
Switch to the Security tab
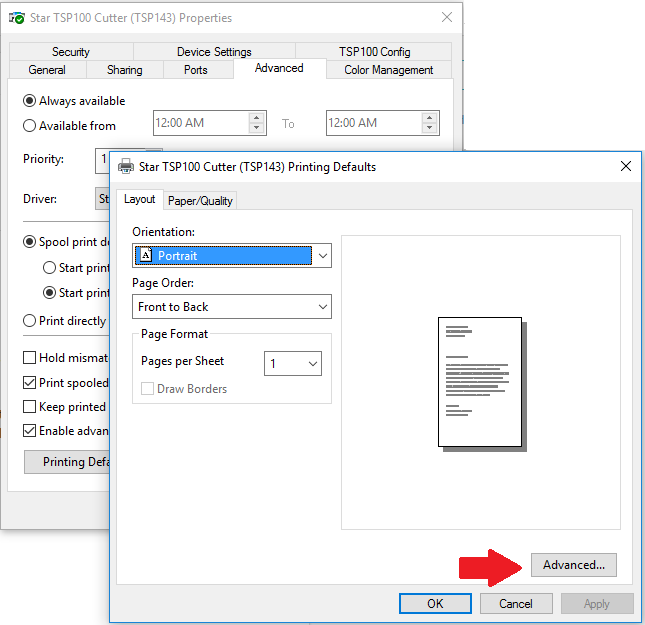click(71, 52)
